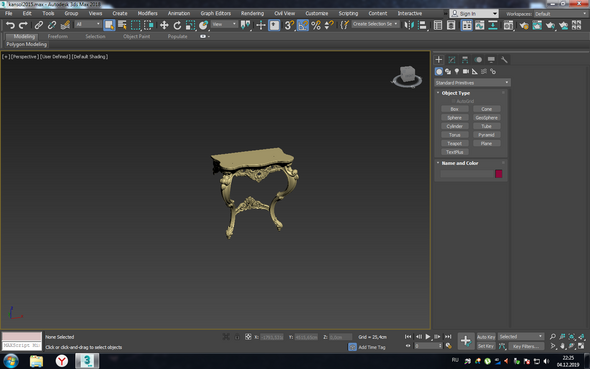
Task: Open the Utilities panel wrench icon
Action: pyautogui.click(x=505, y=60)
